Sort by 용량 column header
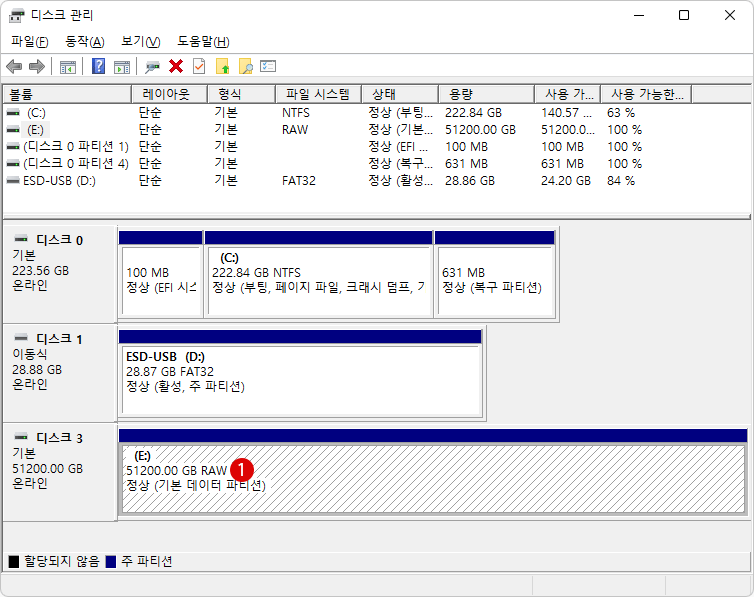 coord(487,94)
